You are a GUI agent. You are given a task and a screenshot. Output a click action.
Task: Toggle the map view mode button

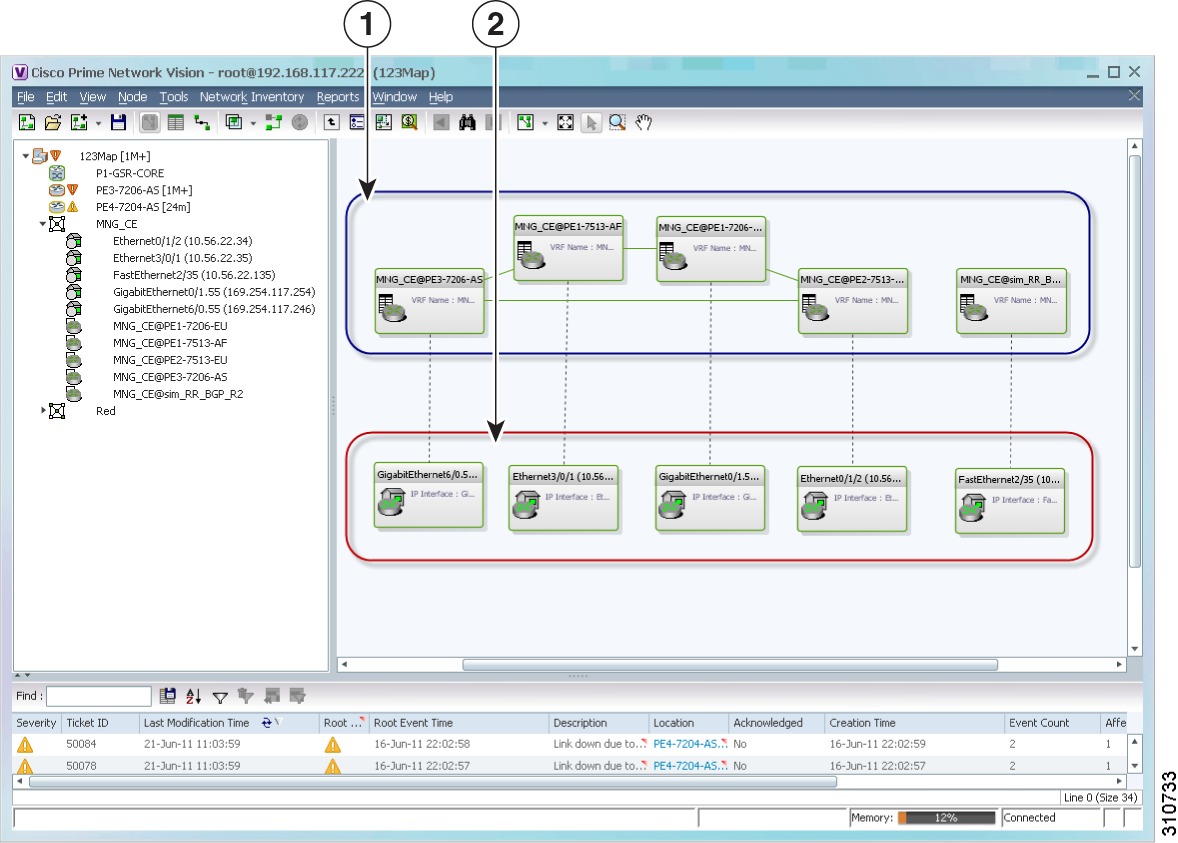point(150,122)
